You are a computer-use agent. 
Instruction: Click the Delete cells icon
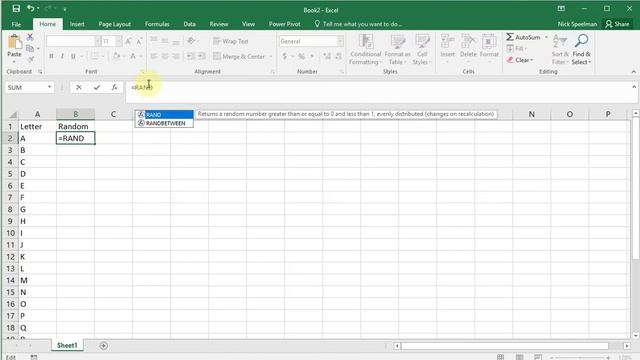click(468, 42)
